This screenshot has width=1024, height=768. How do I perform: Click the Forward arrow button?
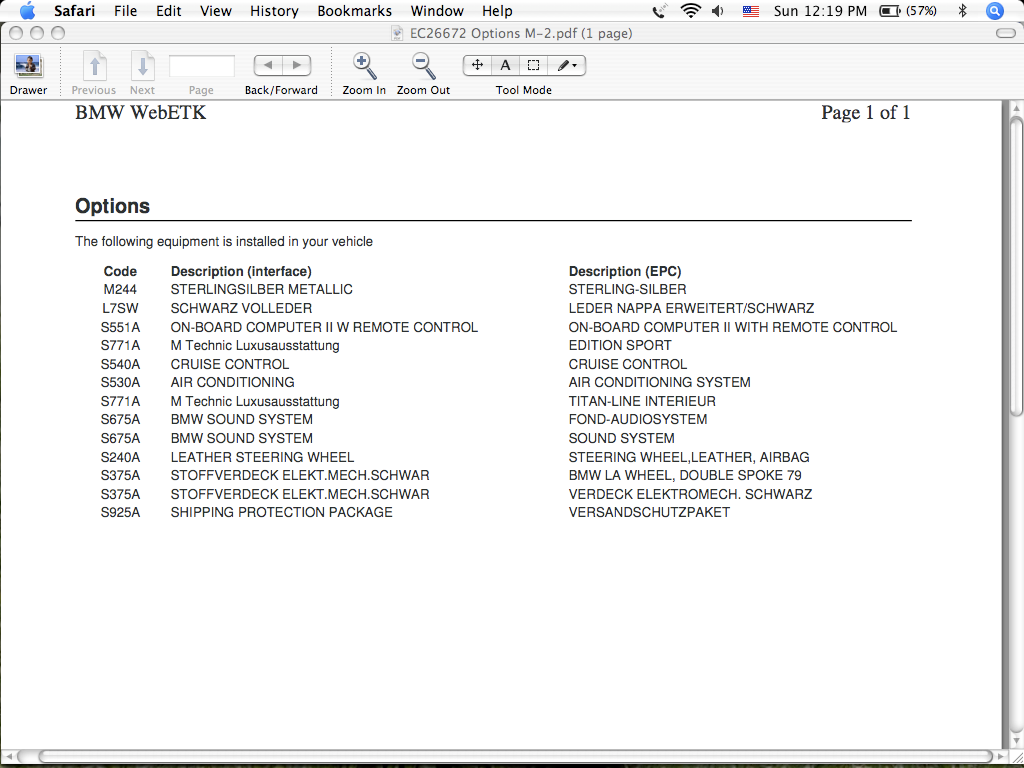point(296,65)
